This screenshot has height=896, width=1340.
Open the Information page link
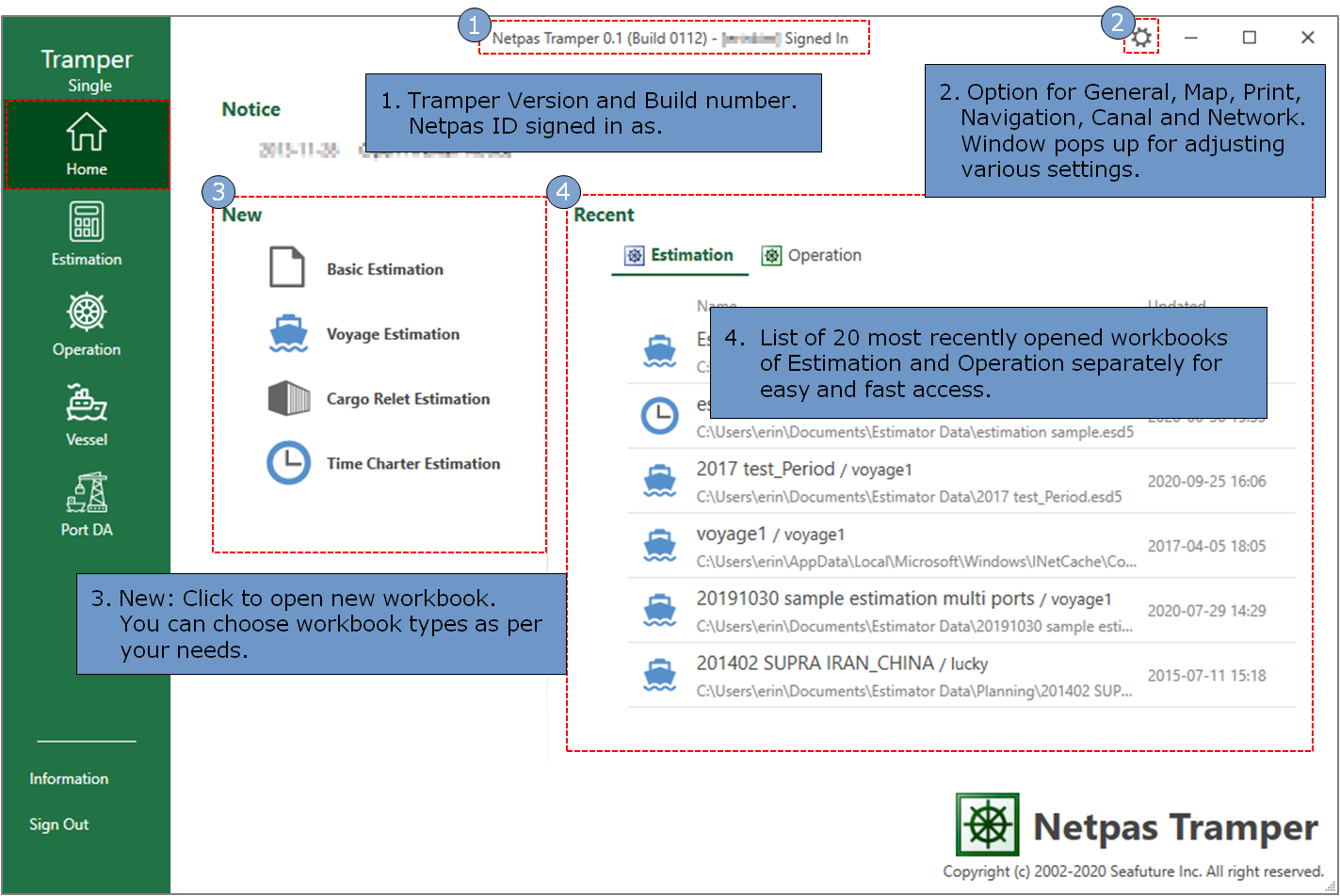[x=69, y=778]
